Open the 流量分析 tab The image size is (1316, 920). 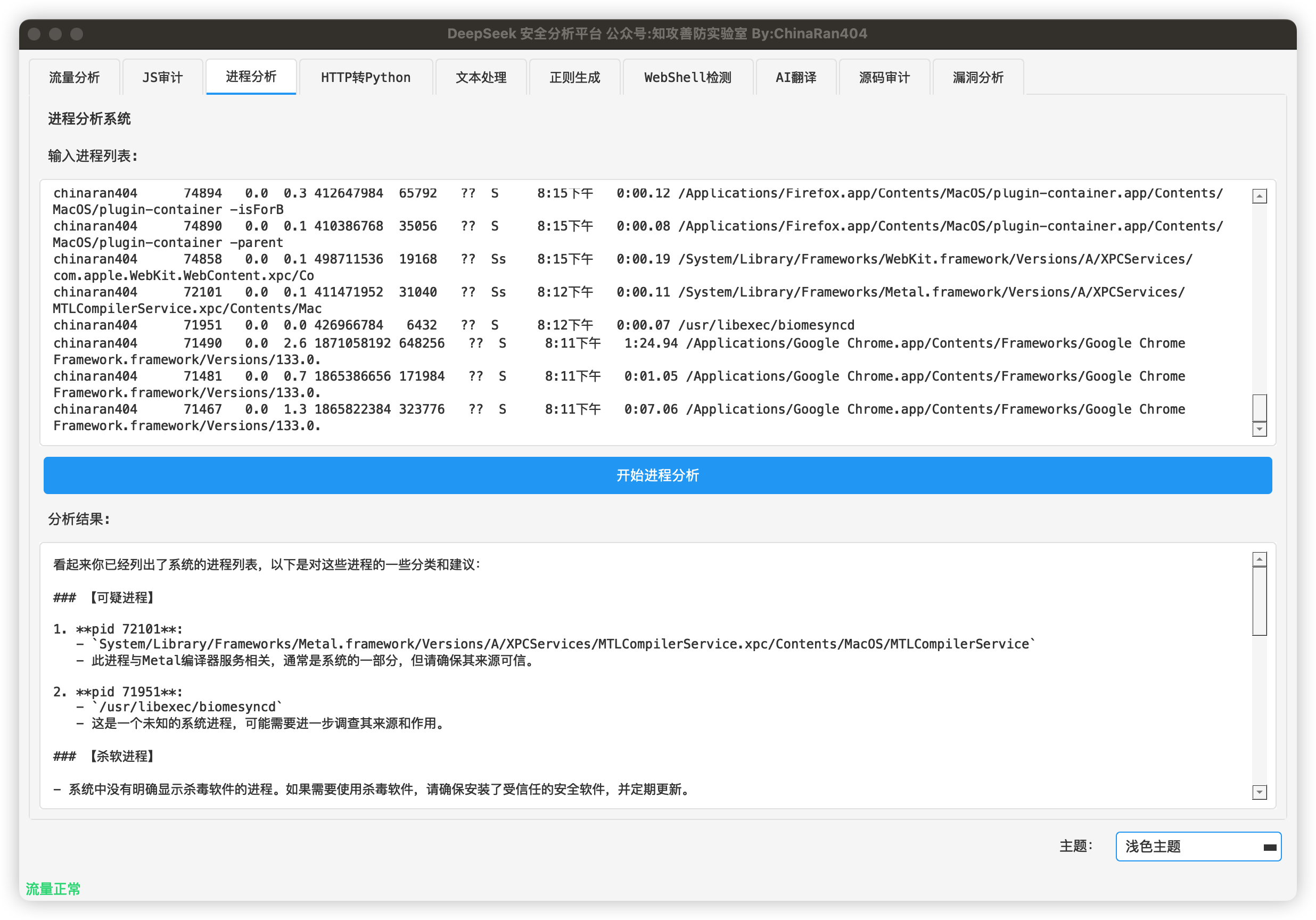click(75, 77)
